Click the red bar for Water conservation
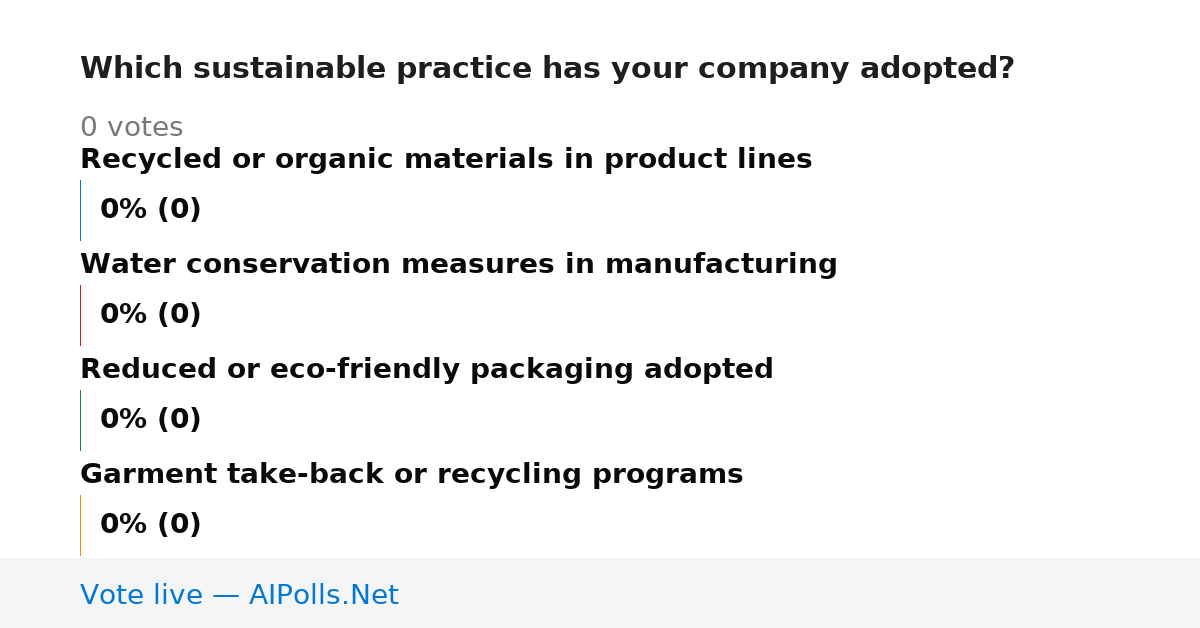The image size is (1200, 628). 80,315
